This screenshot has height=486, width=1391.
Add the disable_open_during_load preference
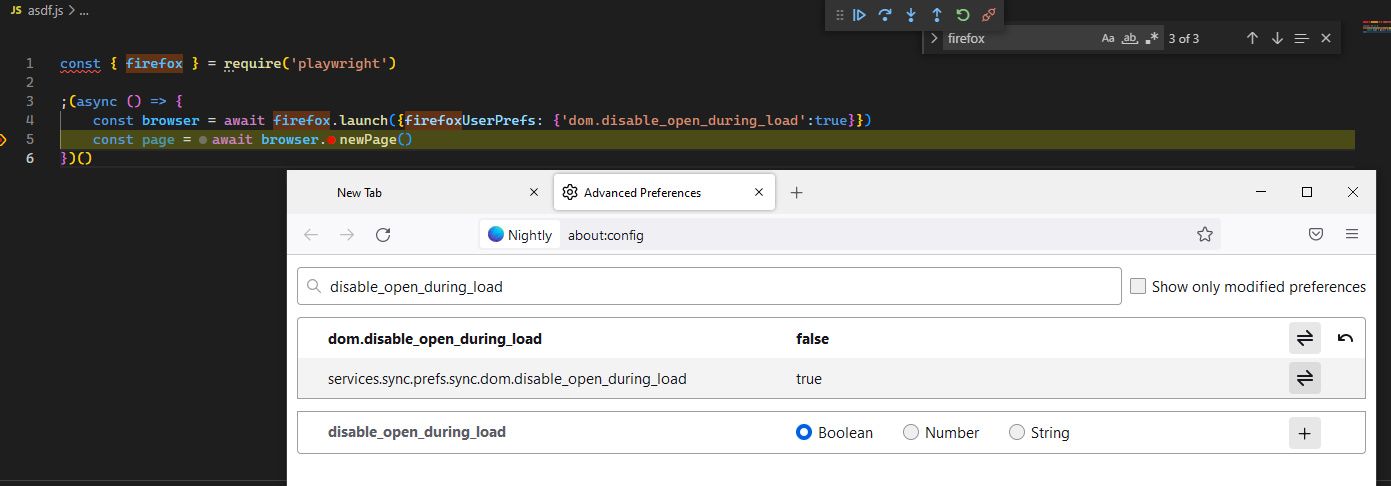[1305, 433]
